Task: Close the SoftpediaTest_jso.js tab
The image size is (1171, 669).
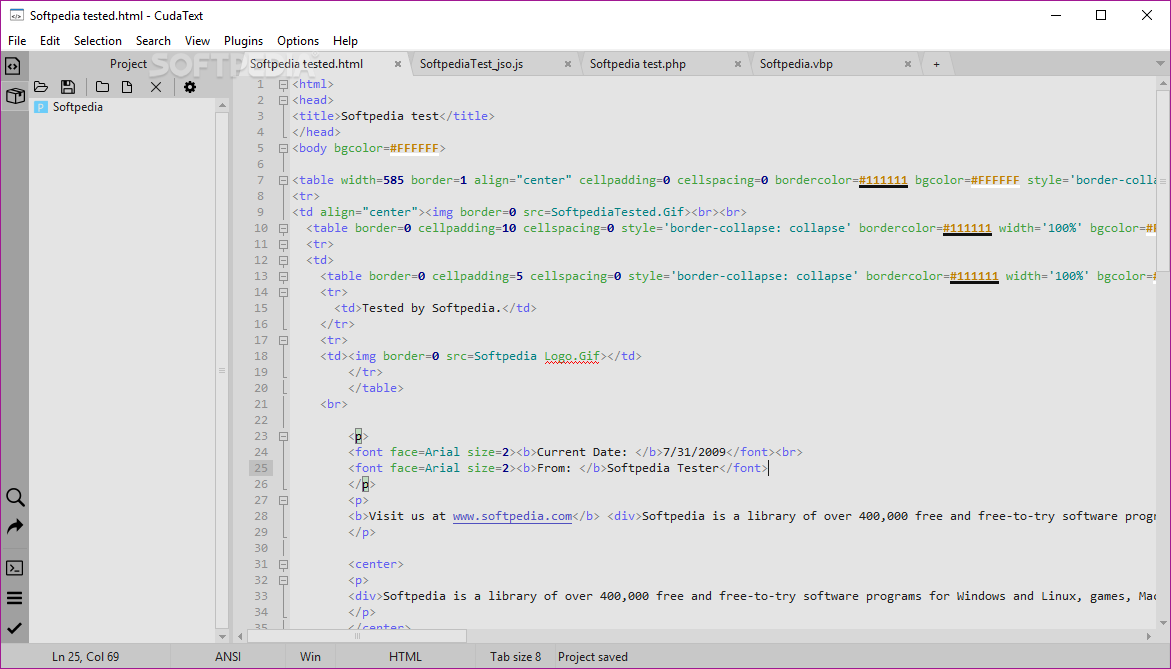Action: pyautogui.click(x=568, y=64)
